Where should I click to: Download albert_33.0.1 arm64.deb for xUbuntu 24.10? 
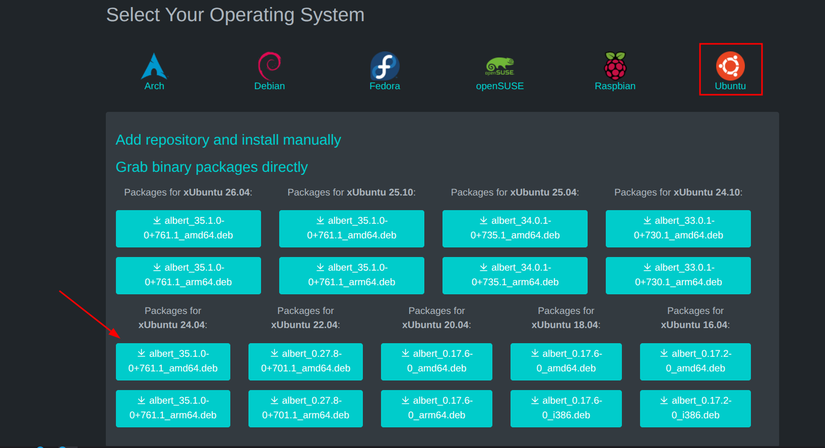coord(678,275)
